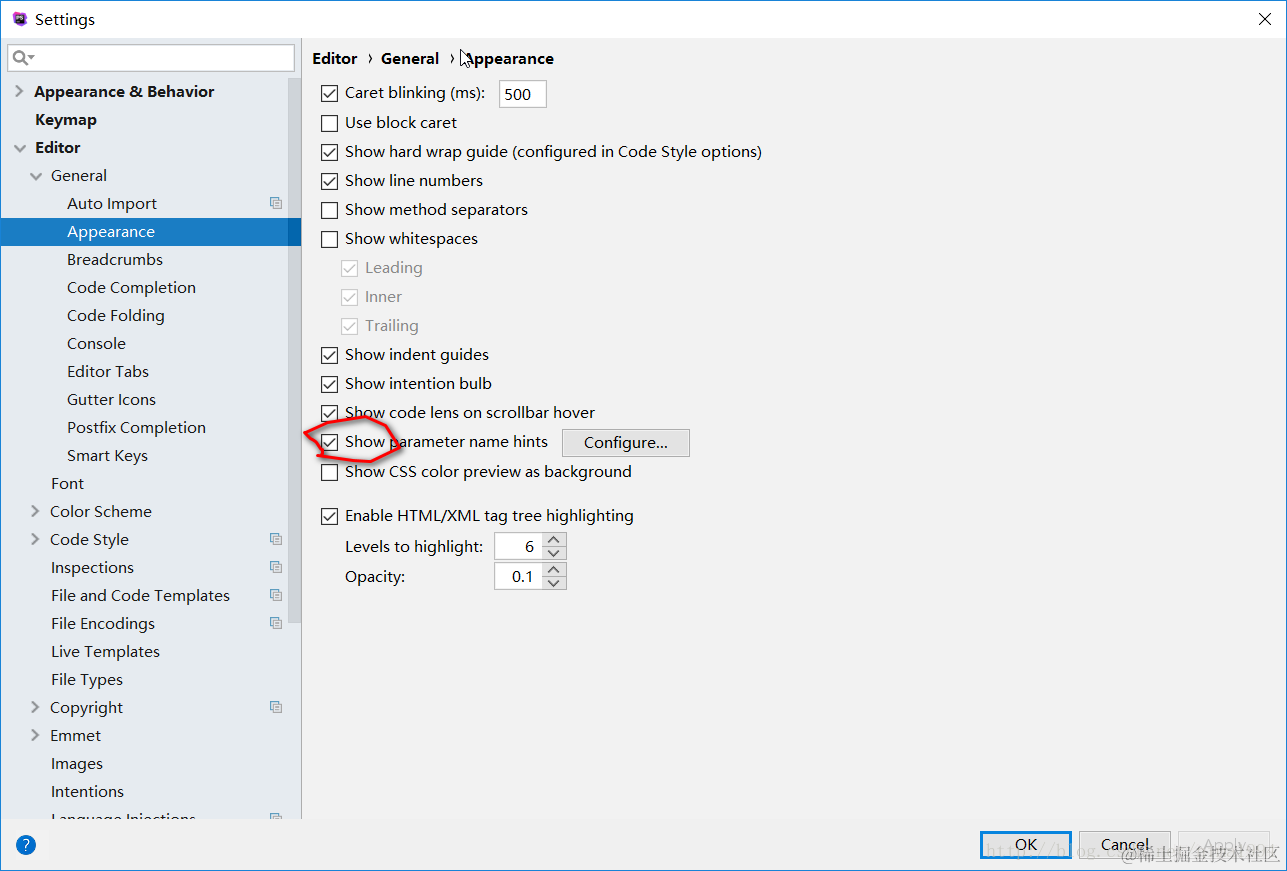Toggle Show indent guides checkbox
Screen dimensions: 1287x871
329,355
